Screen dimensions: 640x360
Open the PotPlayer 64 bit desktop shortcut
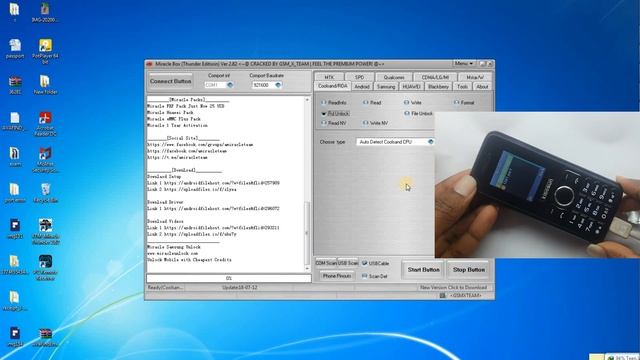pyautogui.click(x=45, y=51)
